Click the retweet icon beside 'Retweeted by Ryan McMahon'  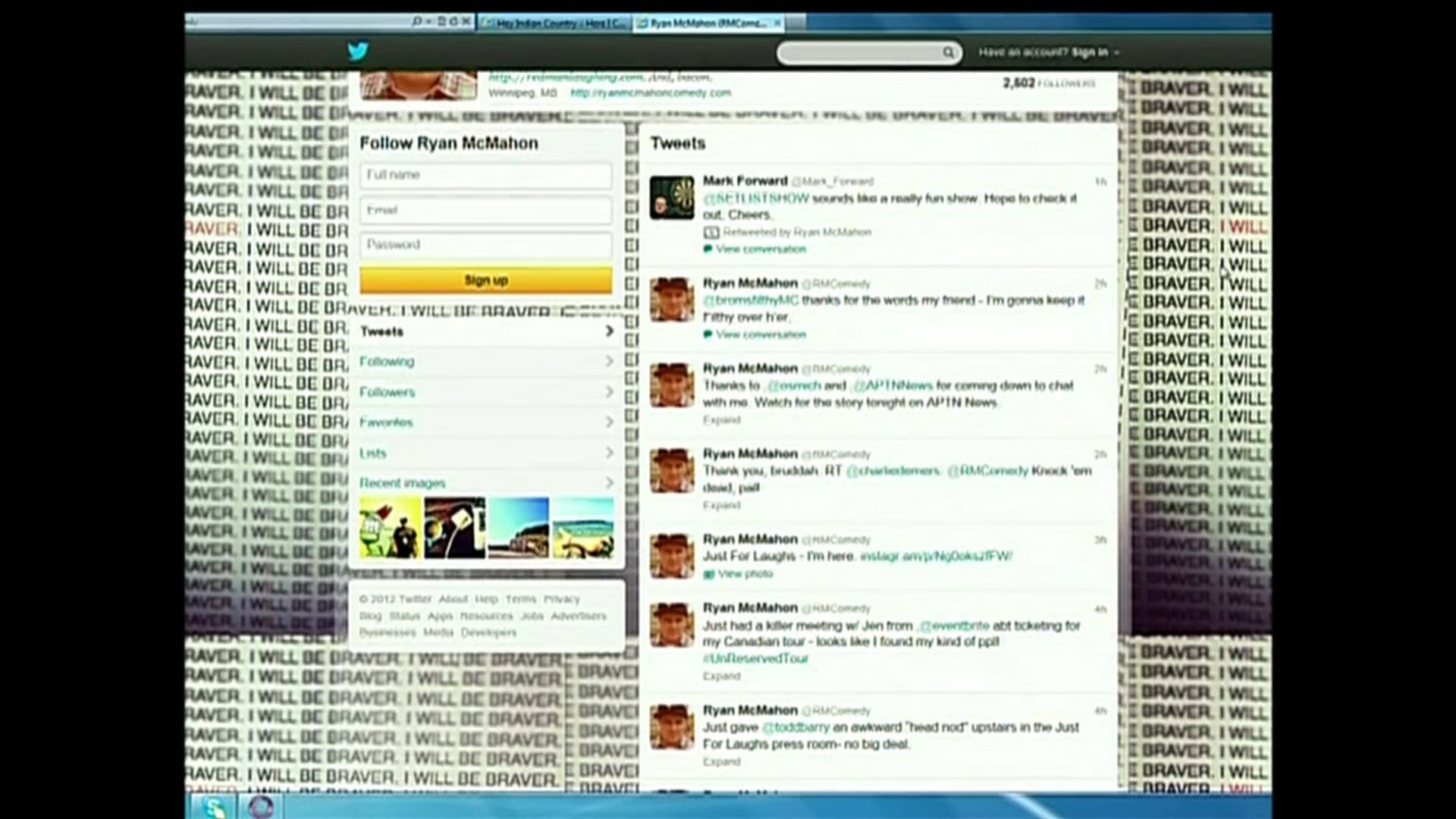(711, 232)
